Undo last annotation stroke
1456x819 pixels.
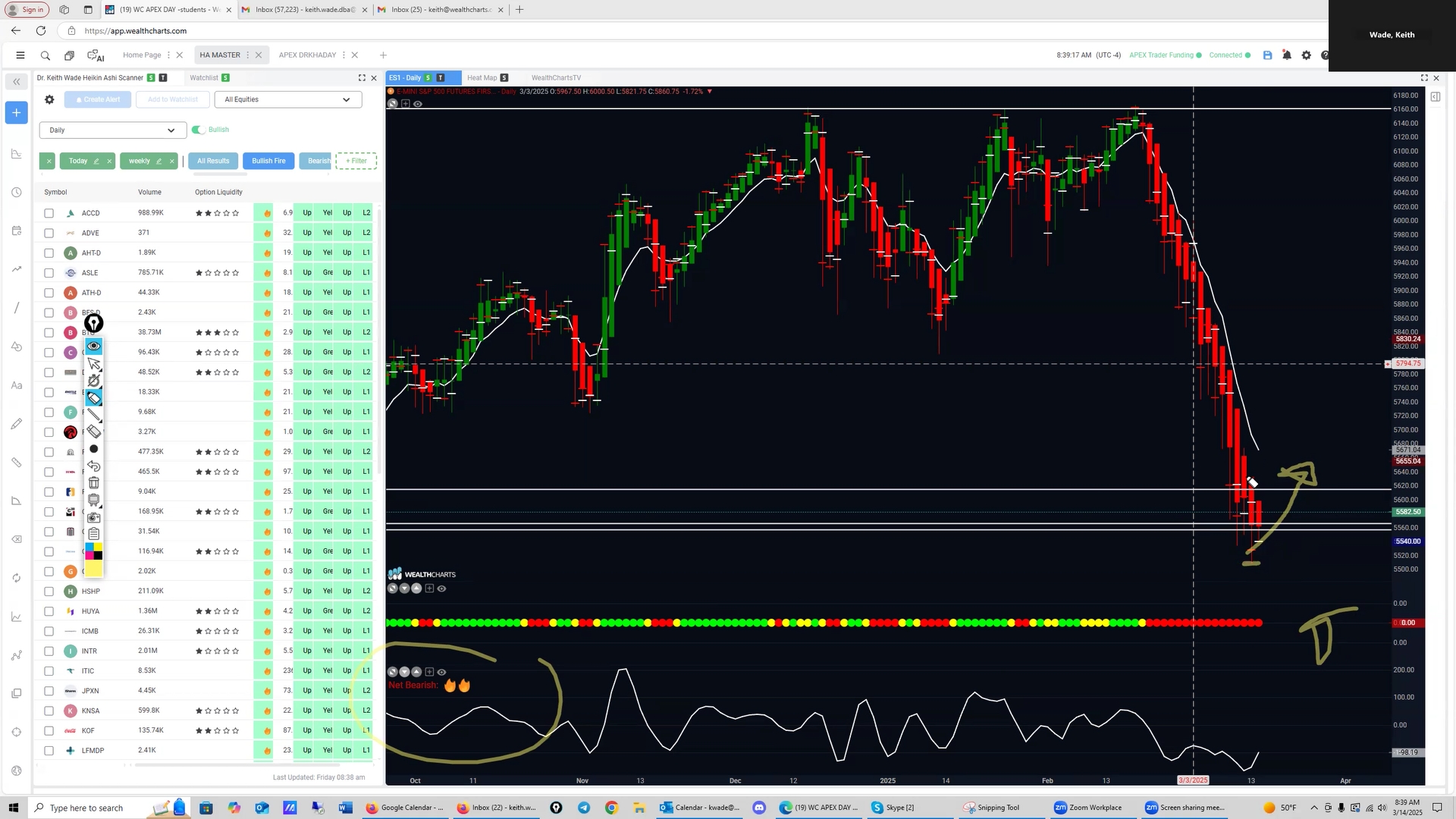click(94, 466)
